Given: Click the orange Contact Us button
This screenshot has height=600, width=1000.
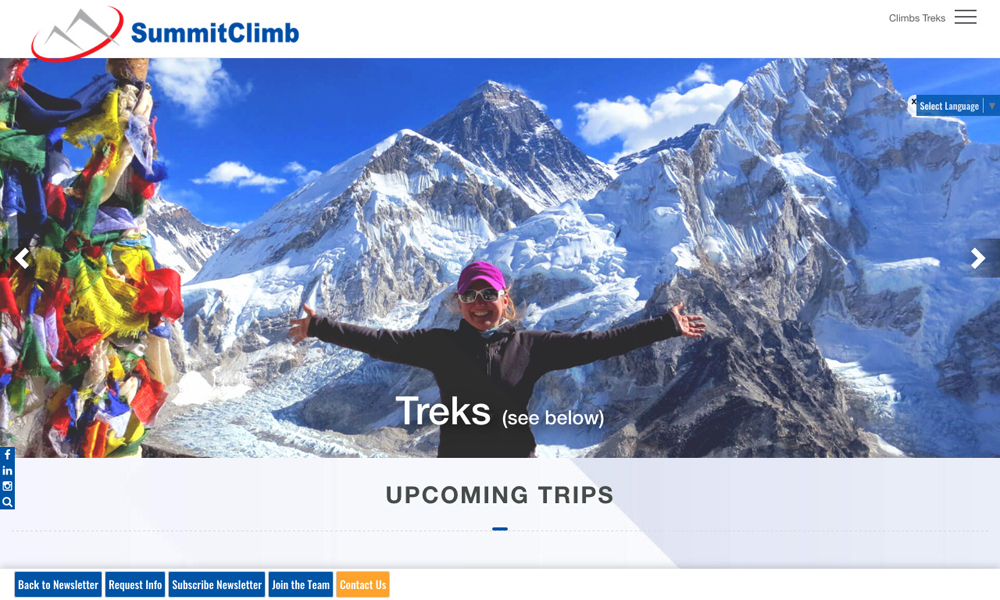Looking at the screenshot, I should pyautogui.click(x=362, y=585).
